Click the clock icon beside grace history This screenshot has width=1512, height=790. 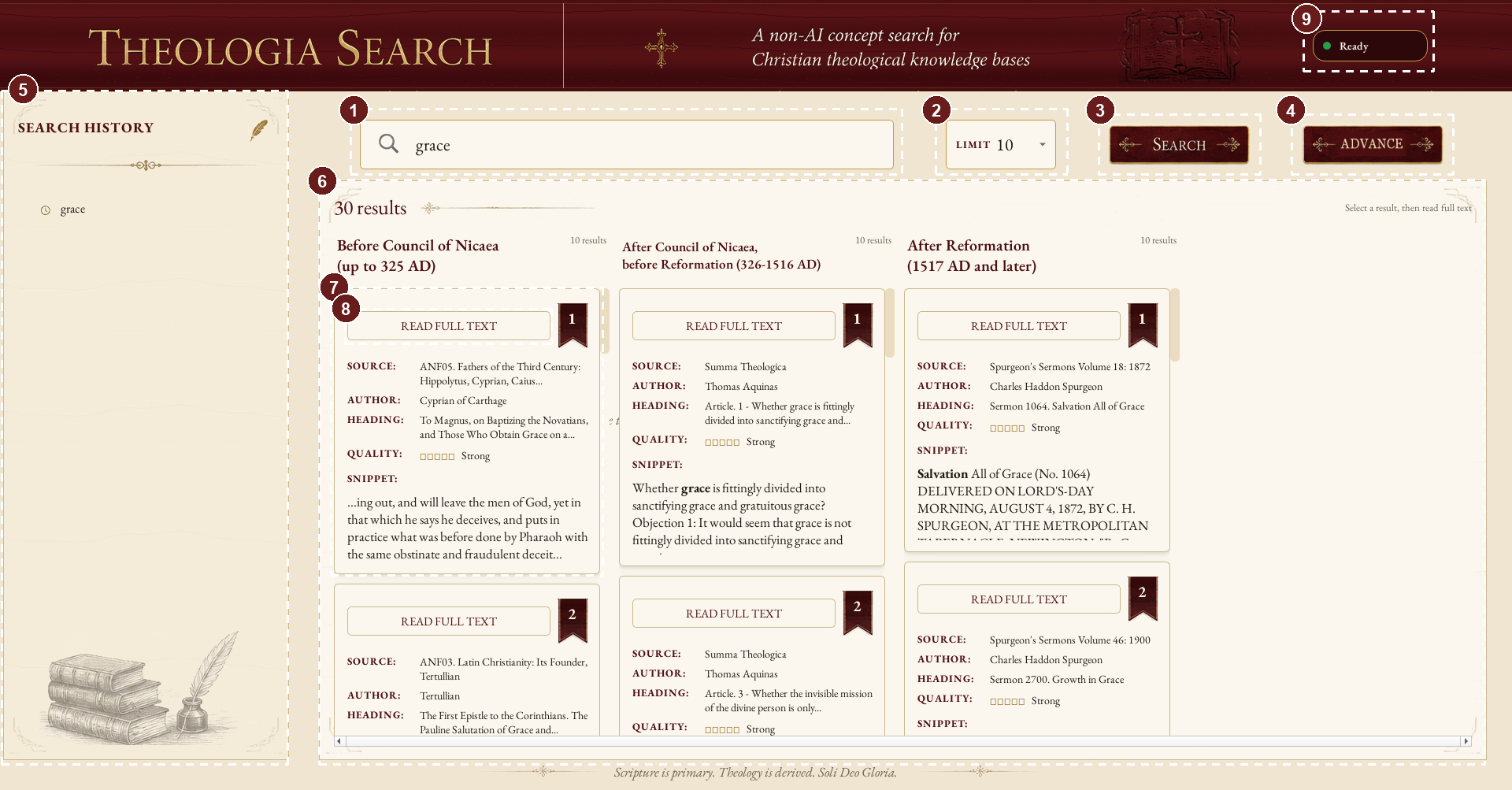(x=46, y=210)
